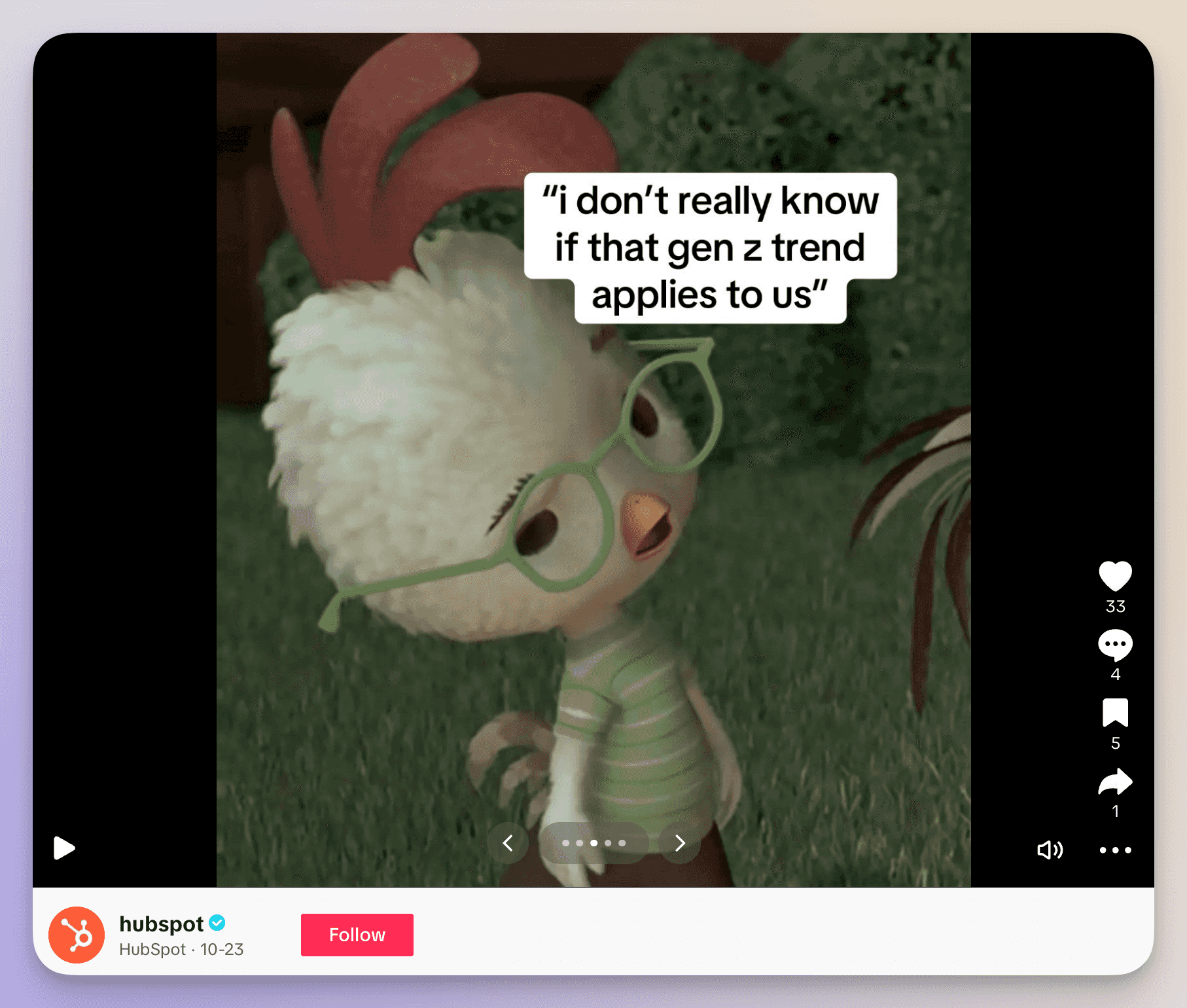The image size is (1187, 1008).
Task: Like the post with the heart icon
Action: 1115,576
